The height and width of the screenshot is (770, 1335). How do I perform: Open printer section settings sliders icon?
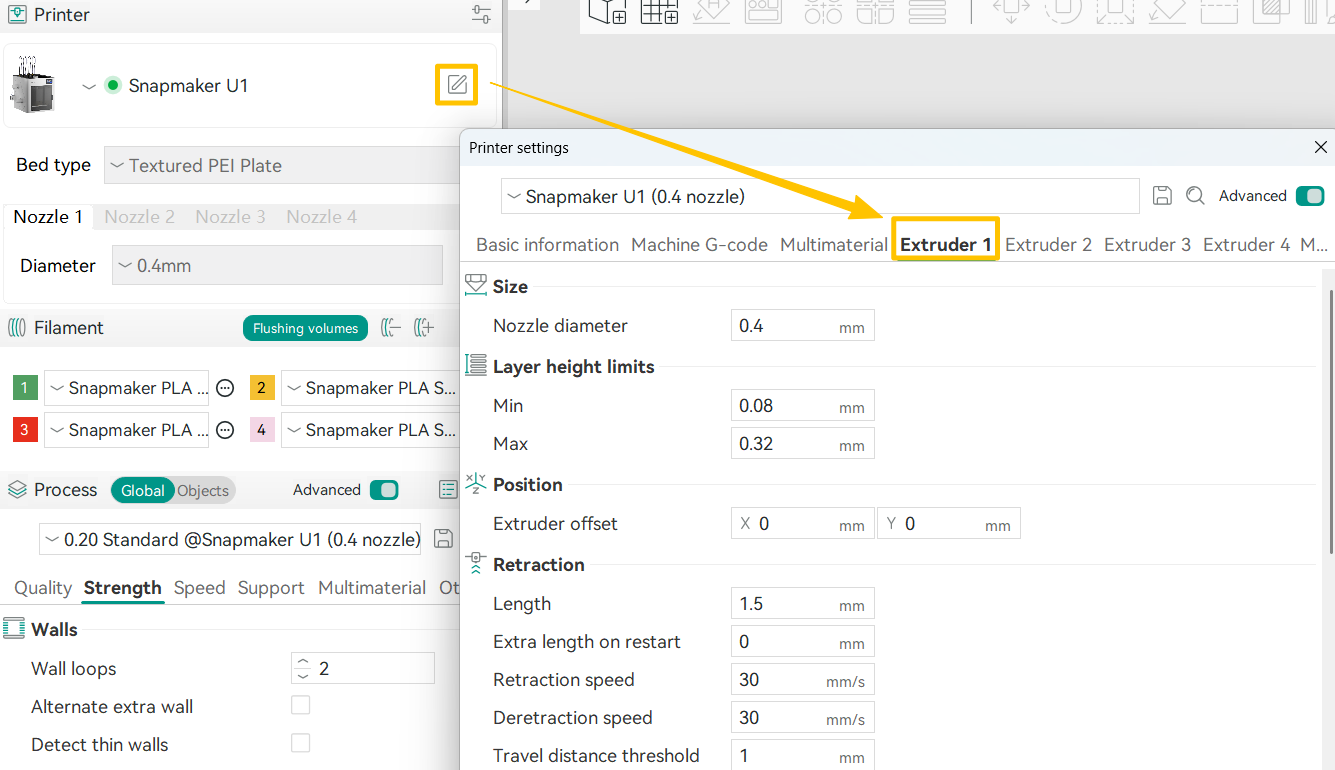(481, 15)
